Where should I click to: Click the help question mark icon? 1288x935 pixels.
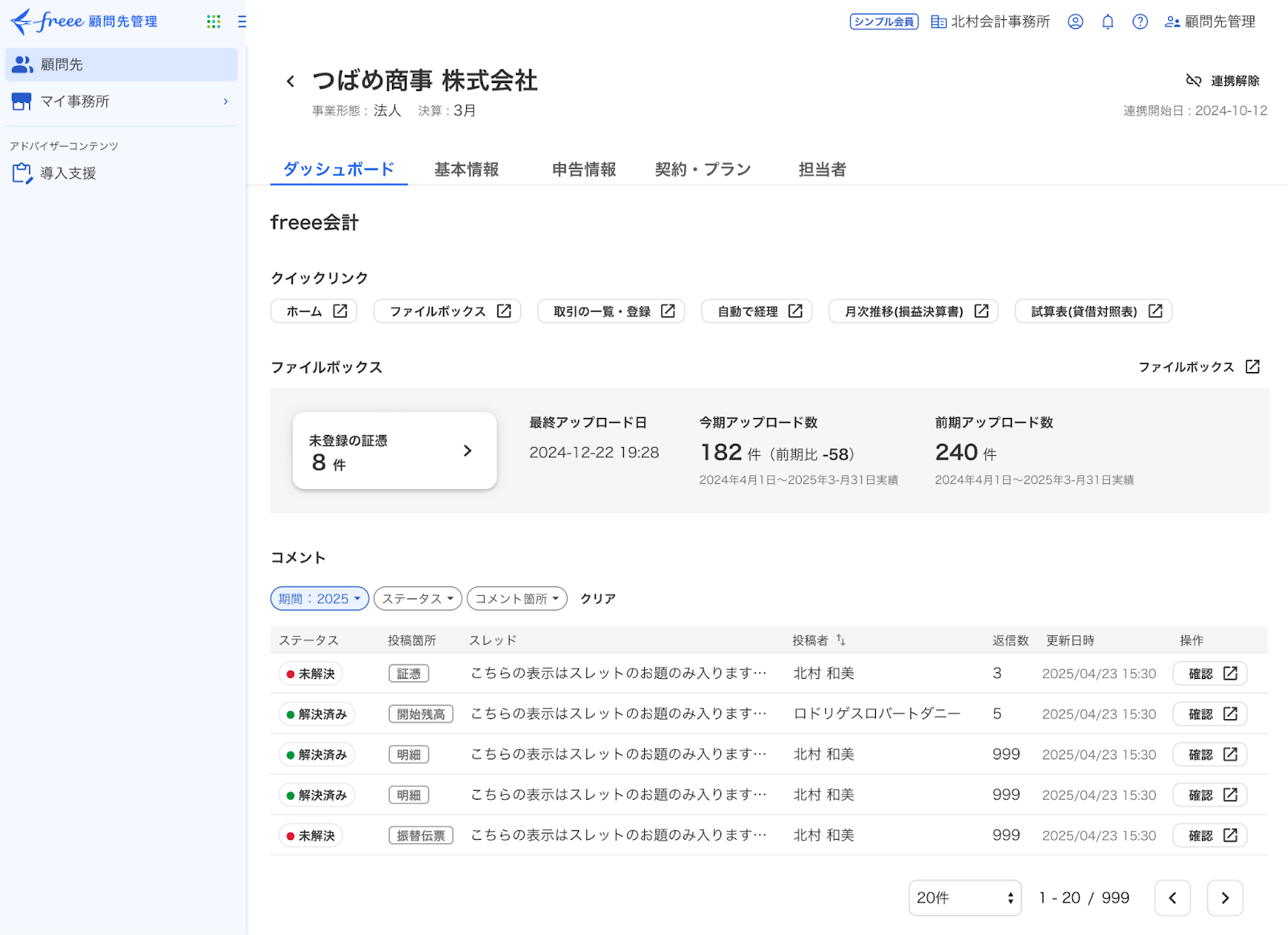(1140, 22)
